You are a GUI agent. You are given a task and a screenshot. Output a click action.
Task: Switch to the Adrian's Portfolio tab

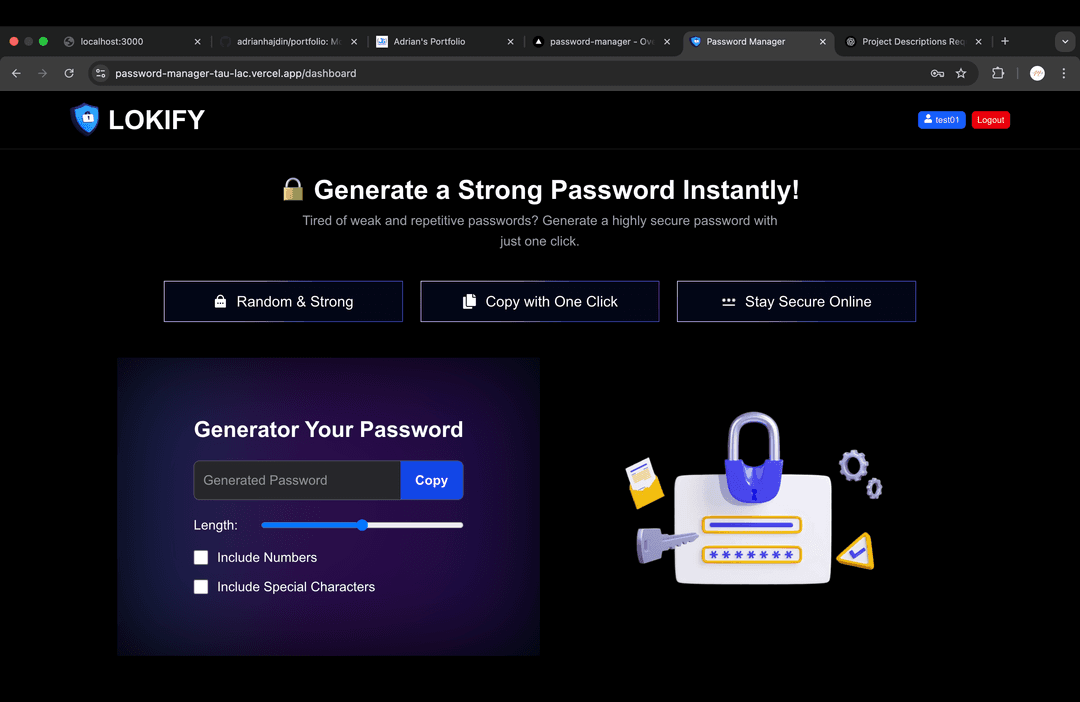tap(445, 41)
